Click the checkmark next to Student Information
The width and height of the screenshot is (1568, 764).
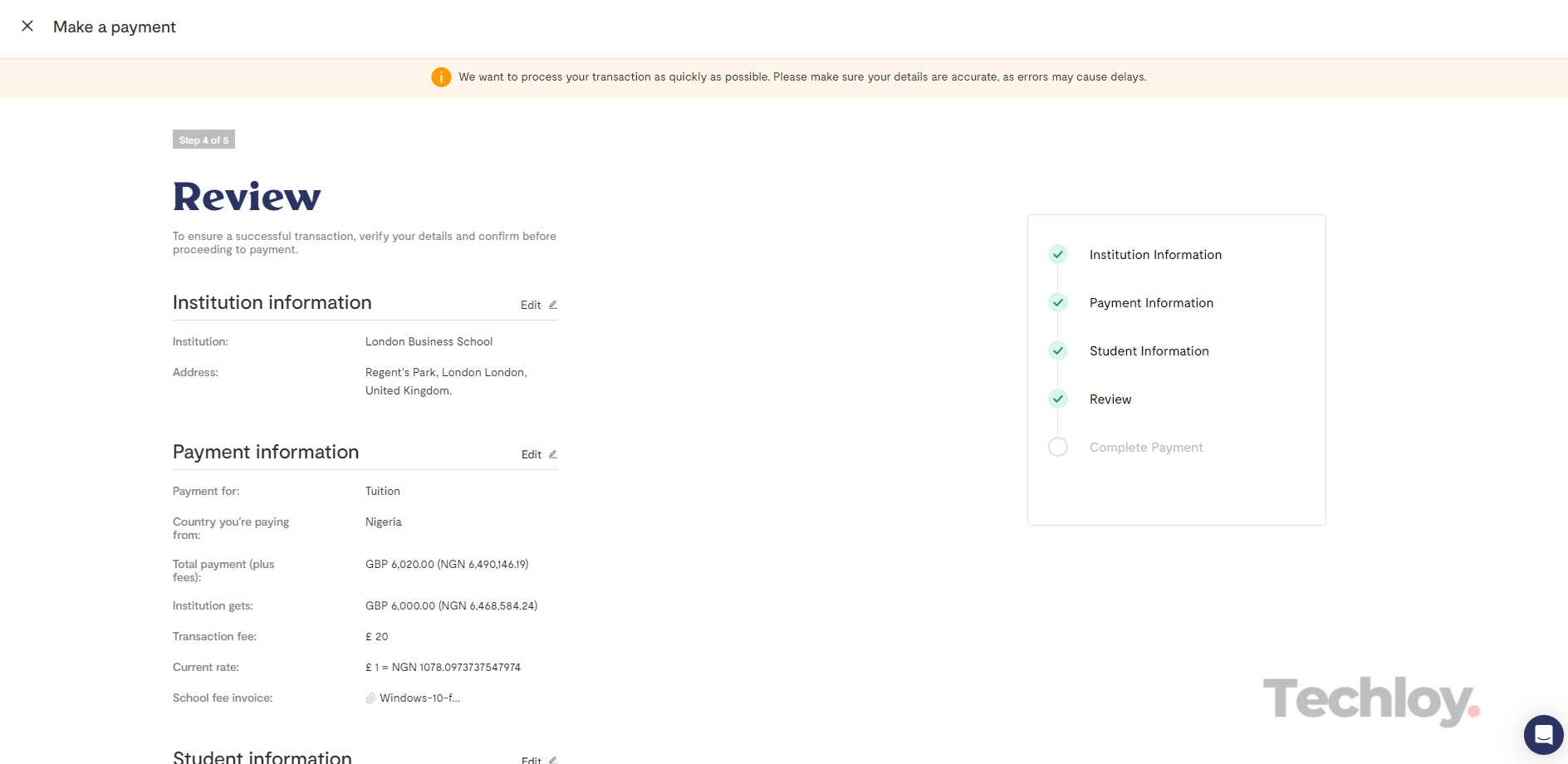click(1058, 350)
